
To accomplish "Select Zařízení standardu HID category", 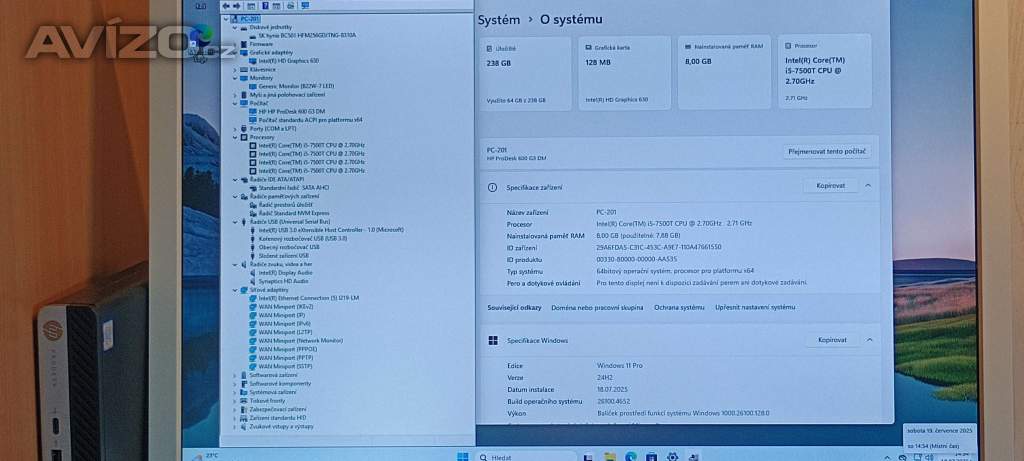I will click(x=272, y=418).
